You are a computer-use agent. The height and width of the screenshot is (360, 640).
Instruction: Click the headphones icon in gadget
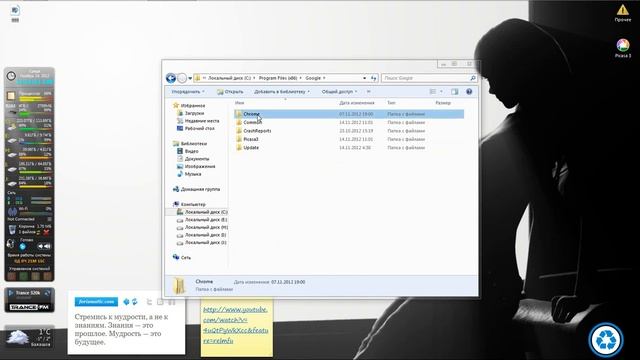point(11,244)
